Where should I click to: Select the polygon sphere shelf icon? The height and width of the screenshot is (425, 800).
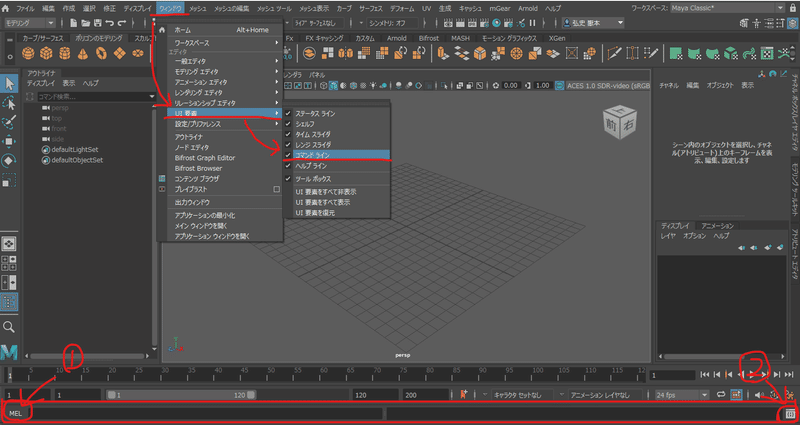[29, 53]
